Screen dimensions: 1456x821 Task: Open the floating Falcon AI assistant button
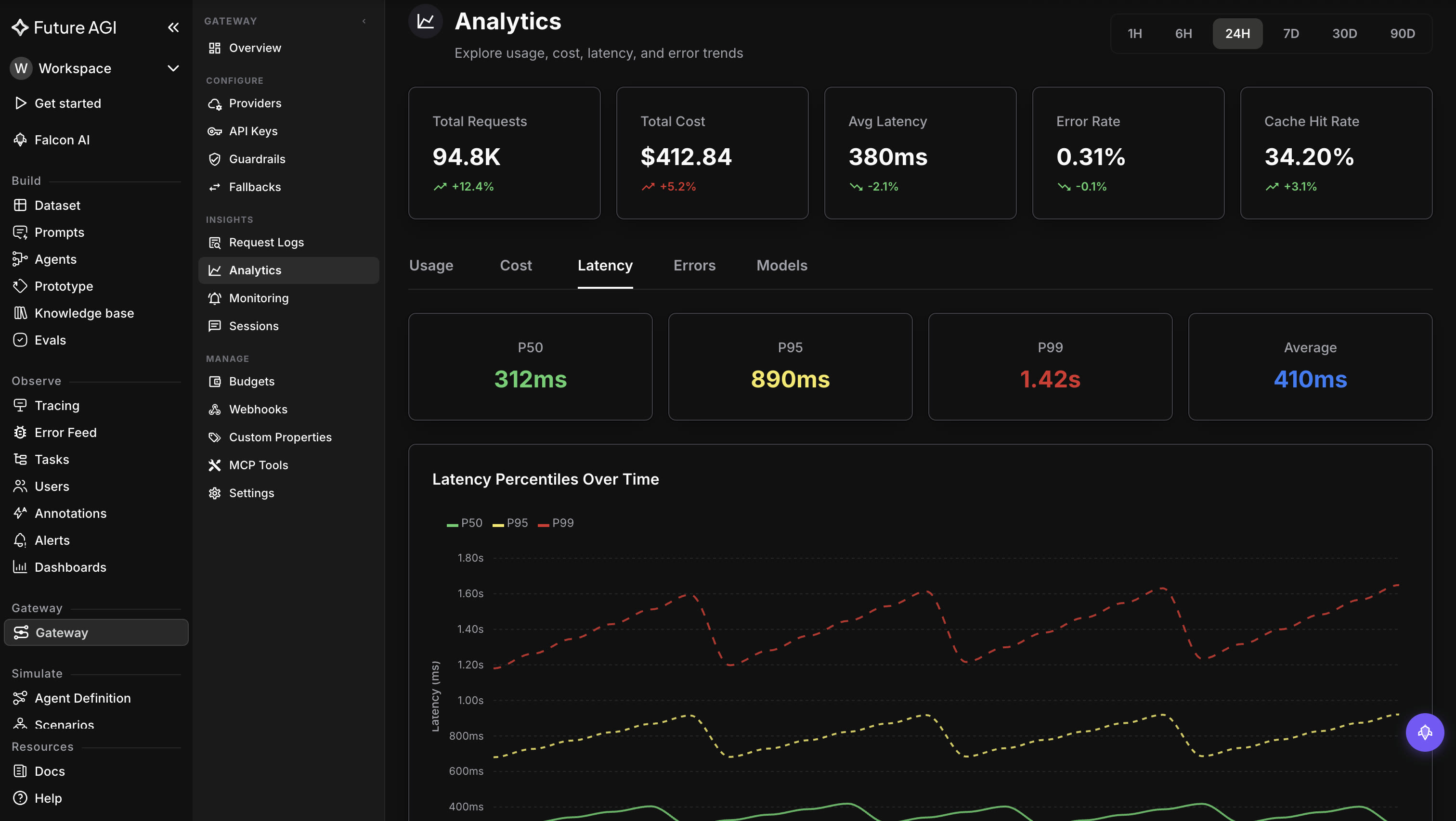click(1424, 732)
